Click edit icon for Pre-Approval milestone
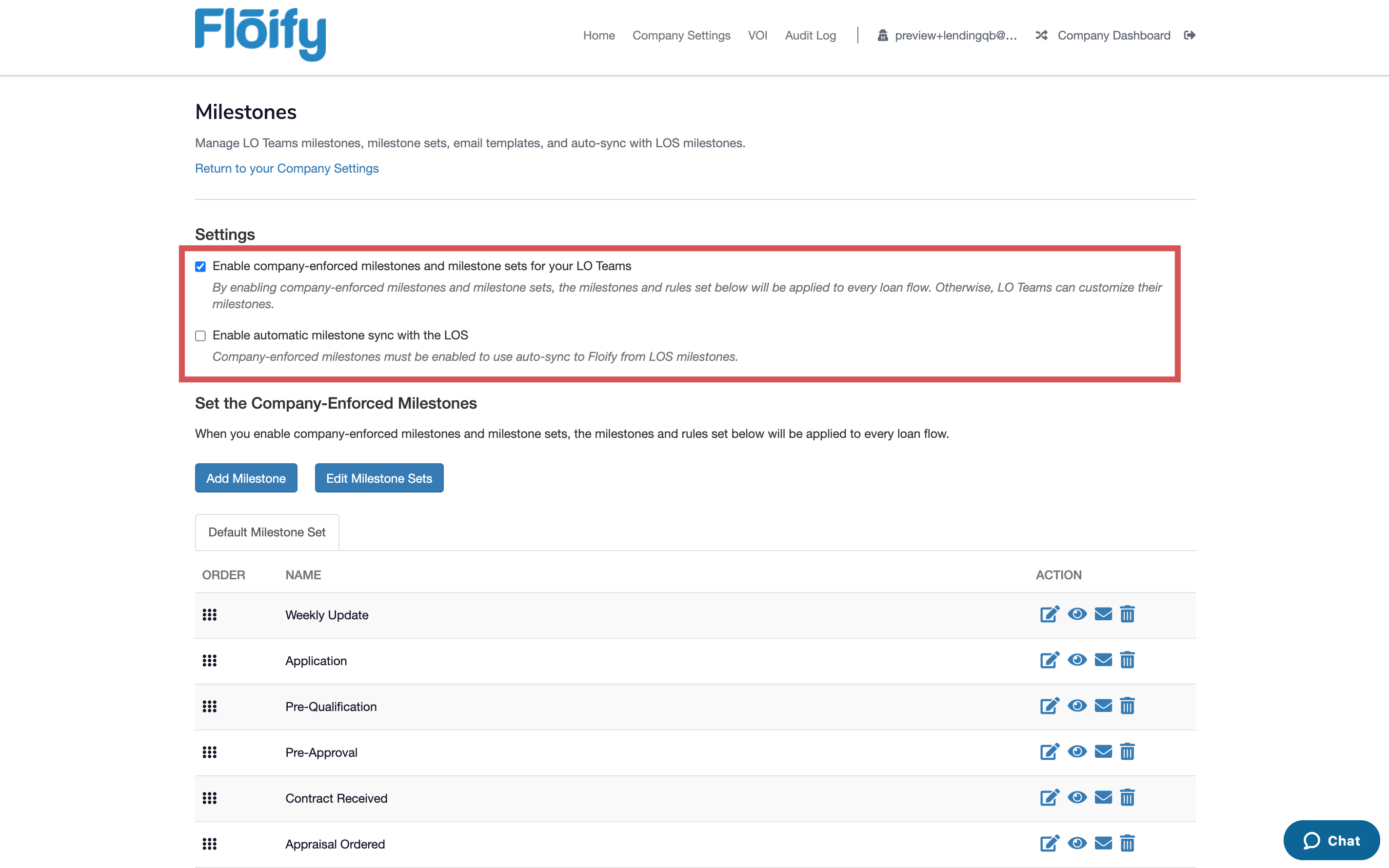This screenshot has height=868, width=1389. [1049, 752]
